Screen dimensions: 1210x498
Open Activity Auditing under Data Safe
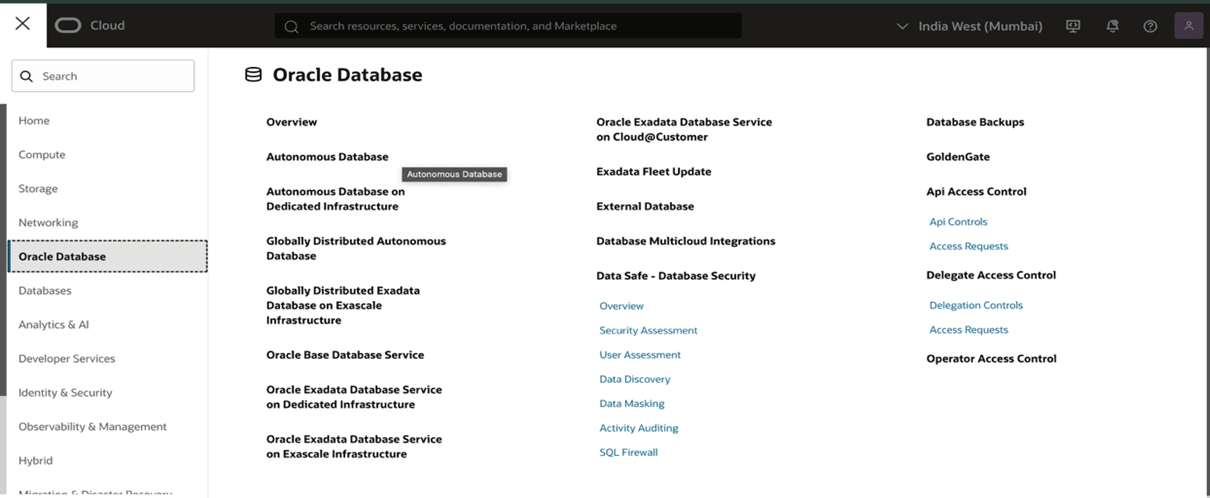[x=639, y=428]
